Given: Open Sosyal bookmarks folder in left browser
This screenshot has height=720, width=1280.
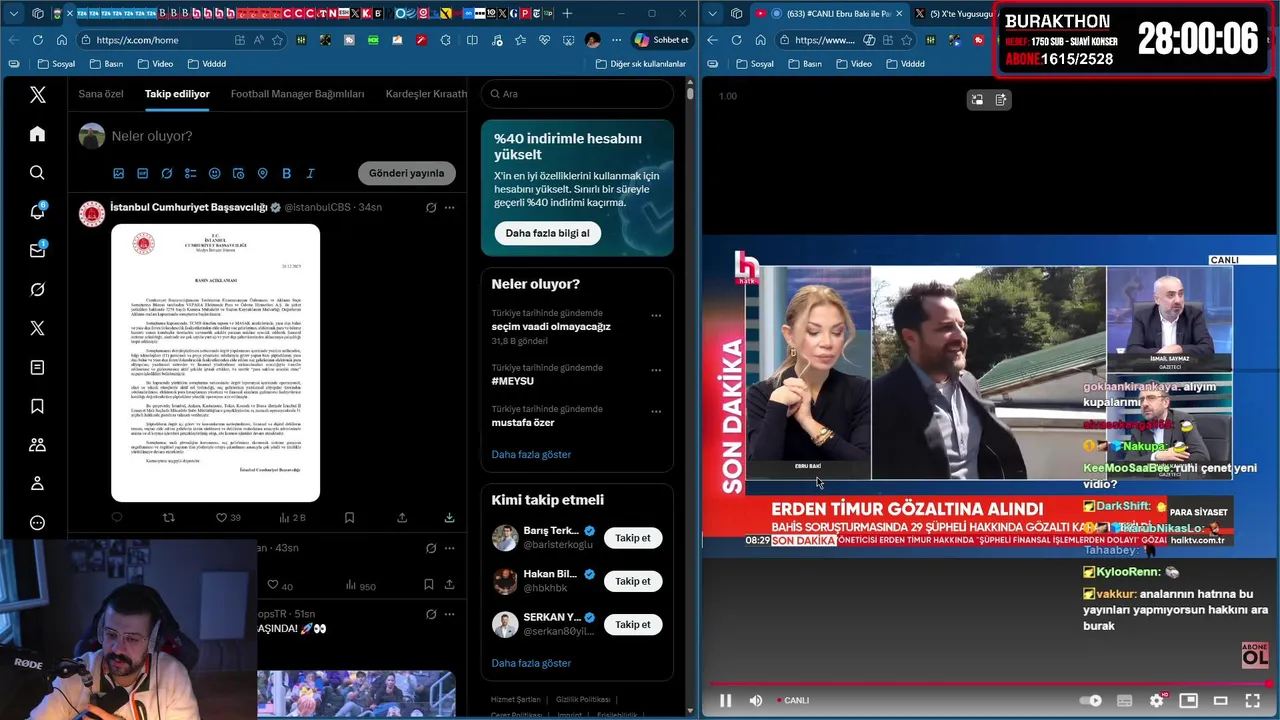Looking at the screenshot, I should (56, 64).
